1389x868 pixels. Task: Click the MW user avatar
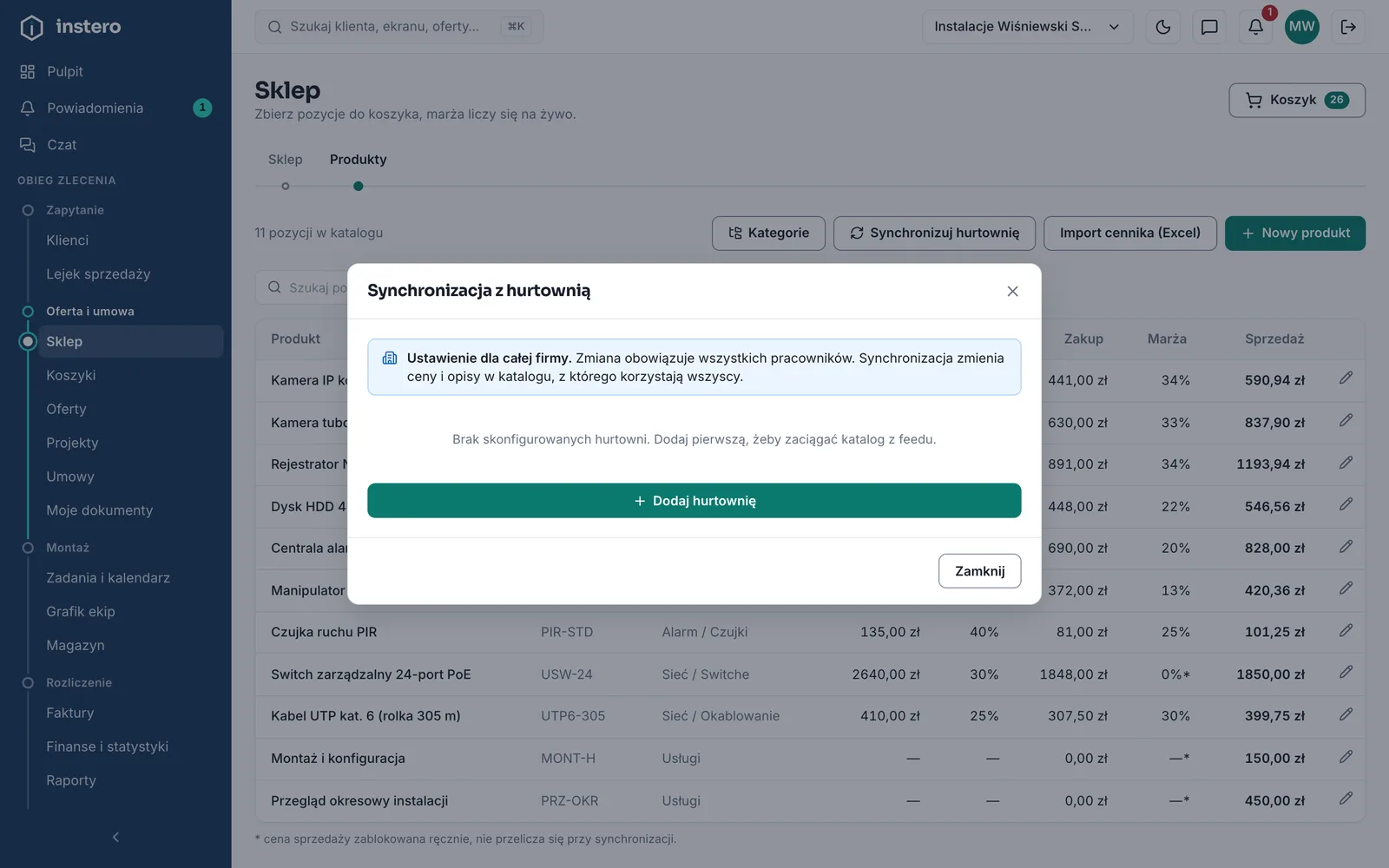(x=1301, y=27)
